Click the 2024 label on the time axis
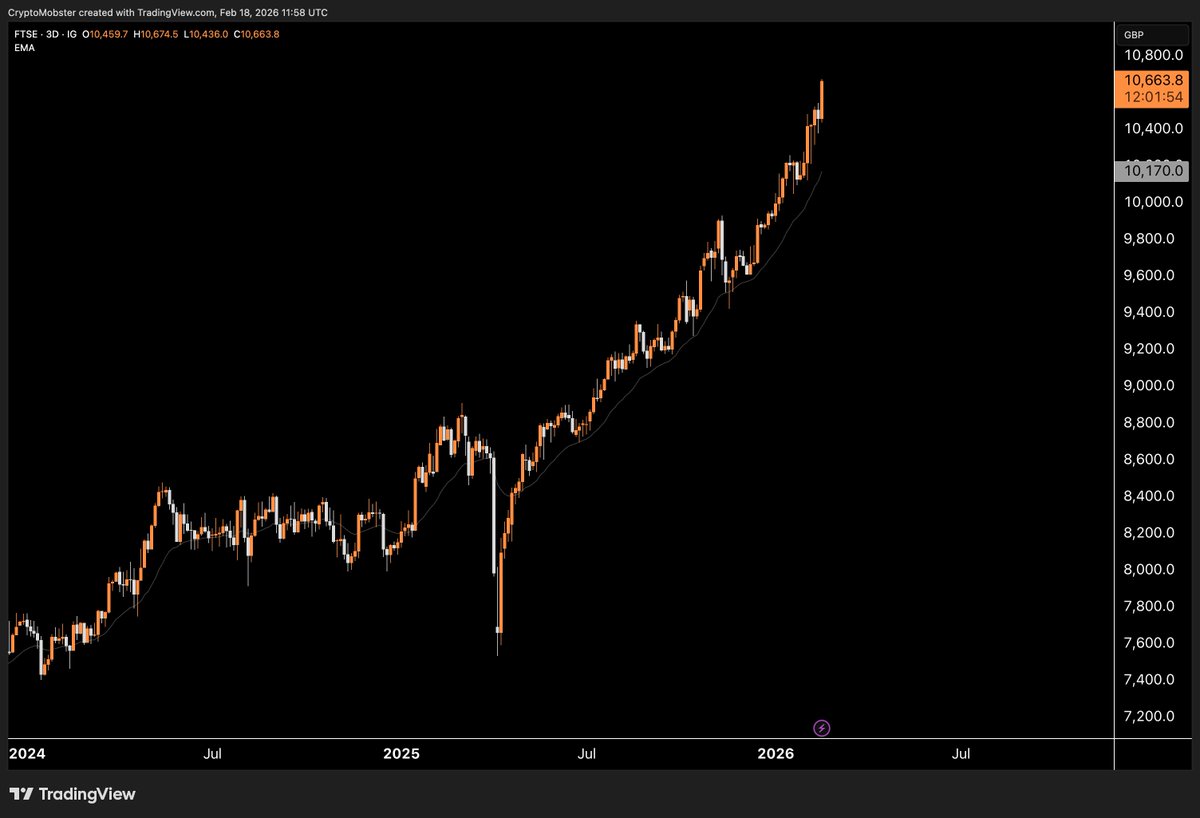 pos(26,754)
